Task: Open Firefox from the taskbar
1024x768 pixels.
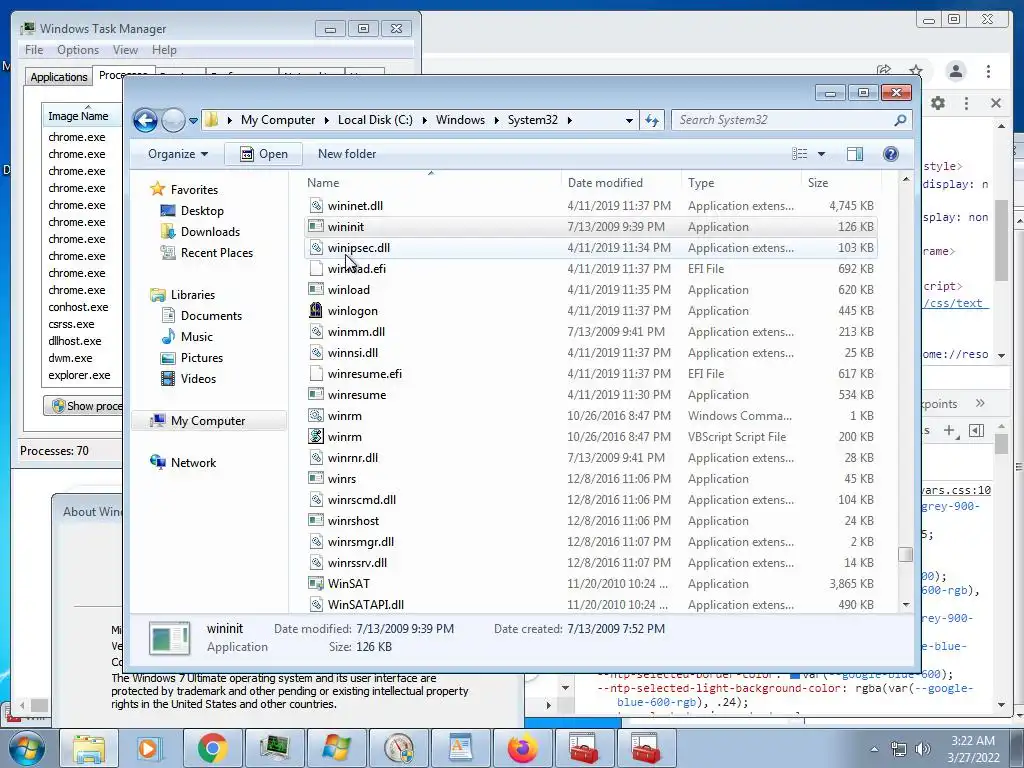Action: 522,748
